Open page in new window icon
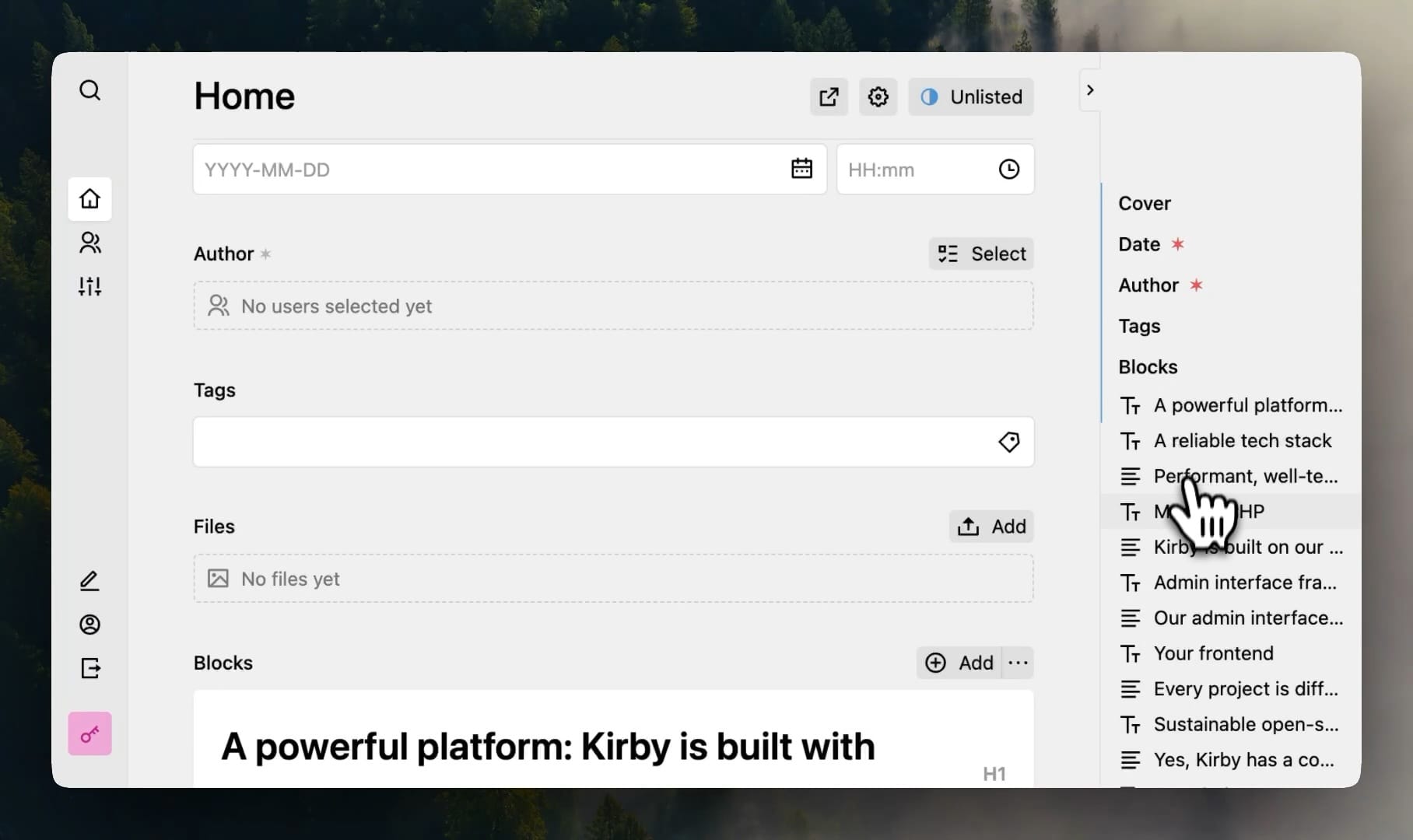1413x840 pixels. [x=829, y=97]
